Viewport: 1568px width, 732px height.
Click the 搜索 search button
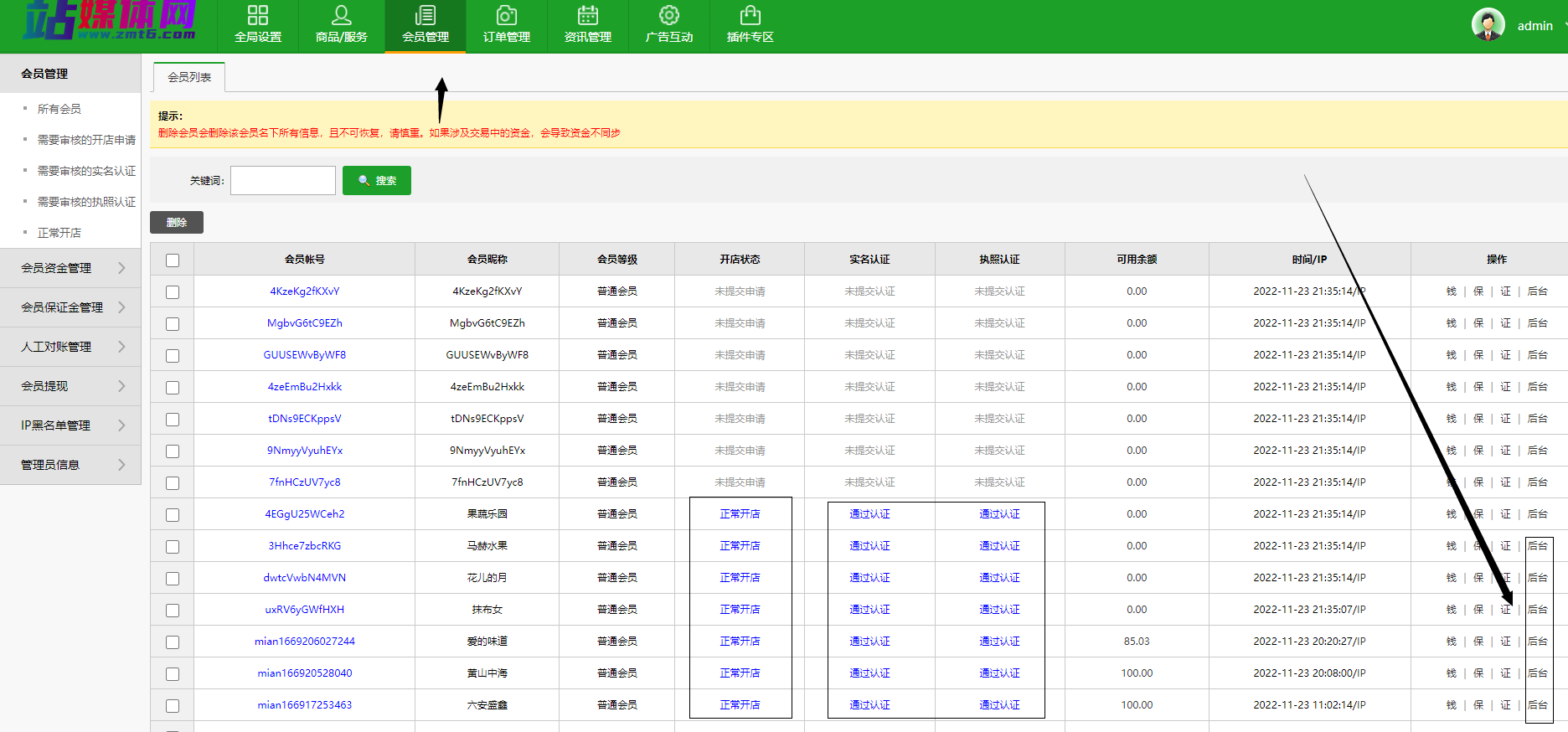[x=377, y=180]
